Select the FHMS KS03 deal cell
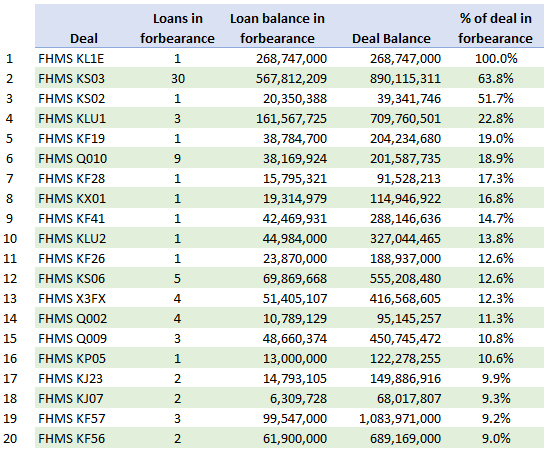The image size is (550, 454). [71, 78]
